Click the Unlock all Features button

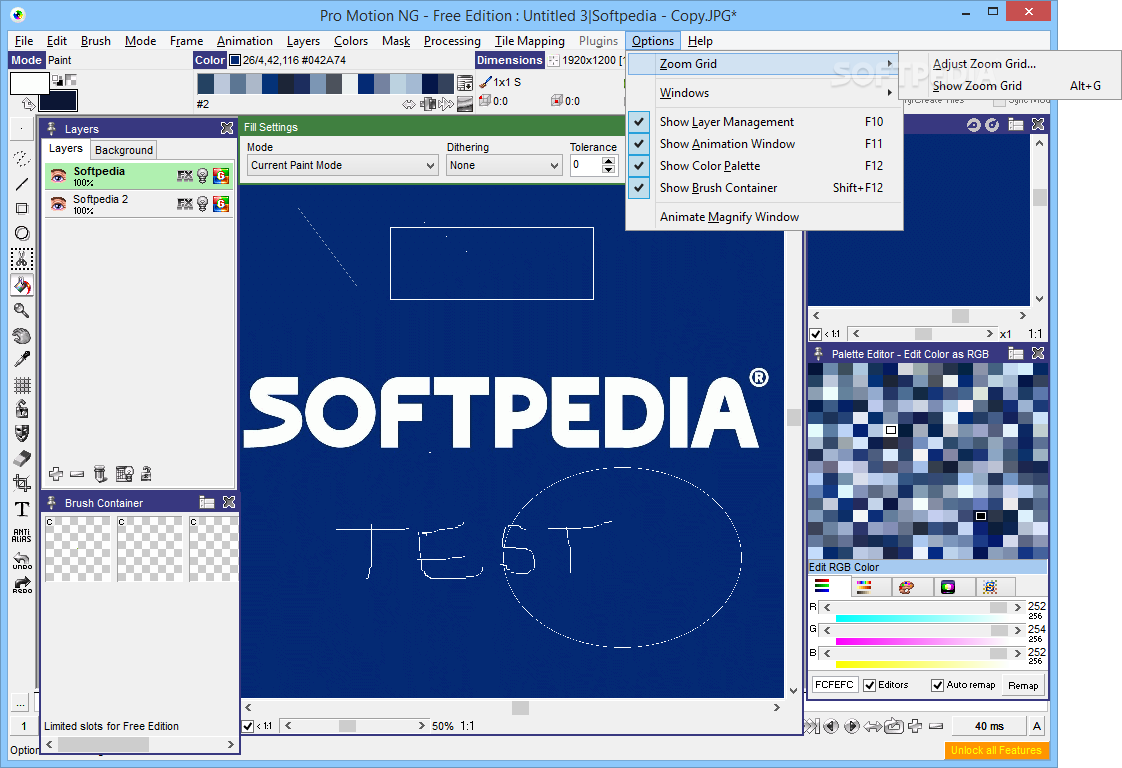(996, 750)
